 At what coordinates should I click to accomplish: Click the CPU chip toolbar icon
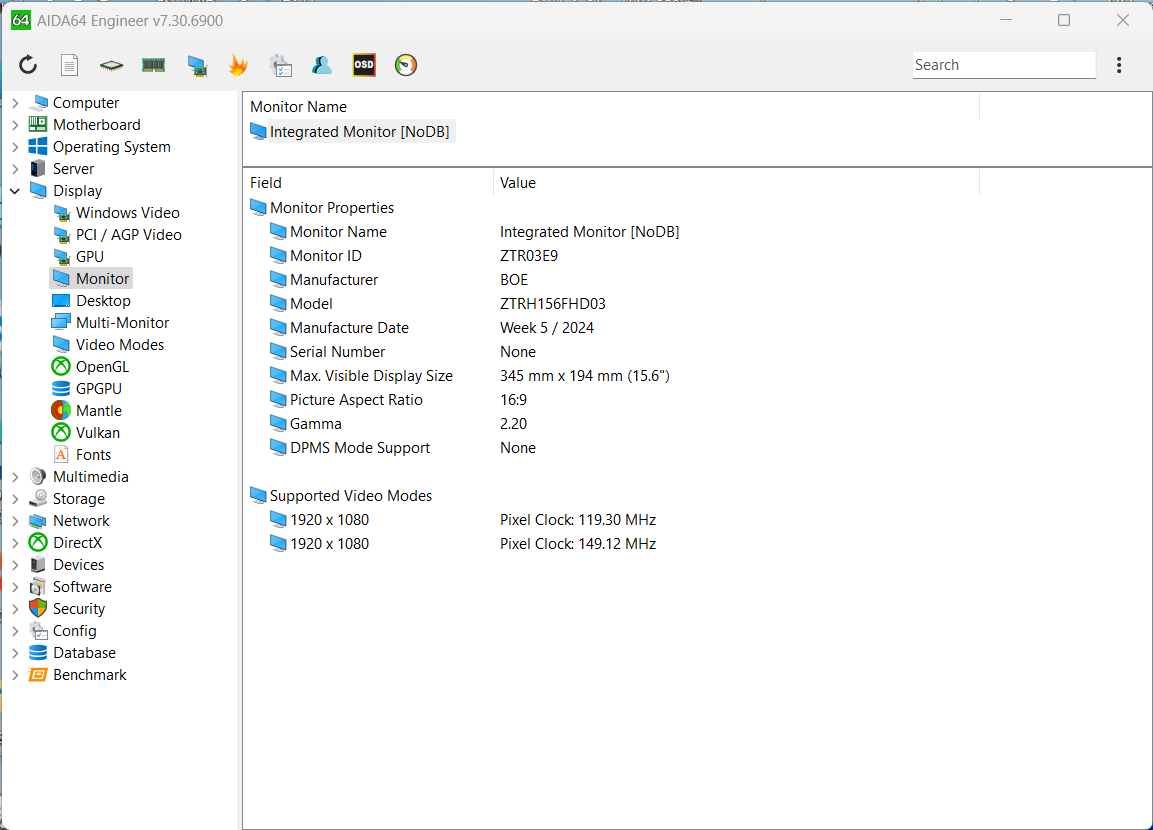111,66
